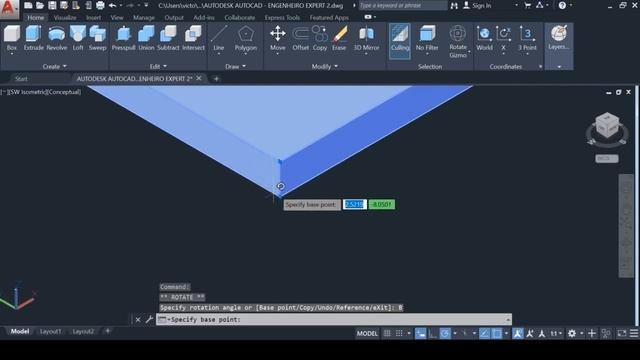Switch to the Visualize ribbon tab
This screenshot has width=640, height=360.
pos(65,18)
